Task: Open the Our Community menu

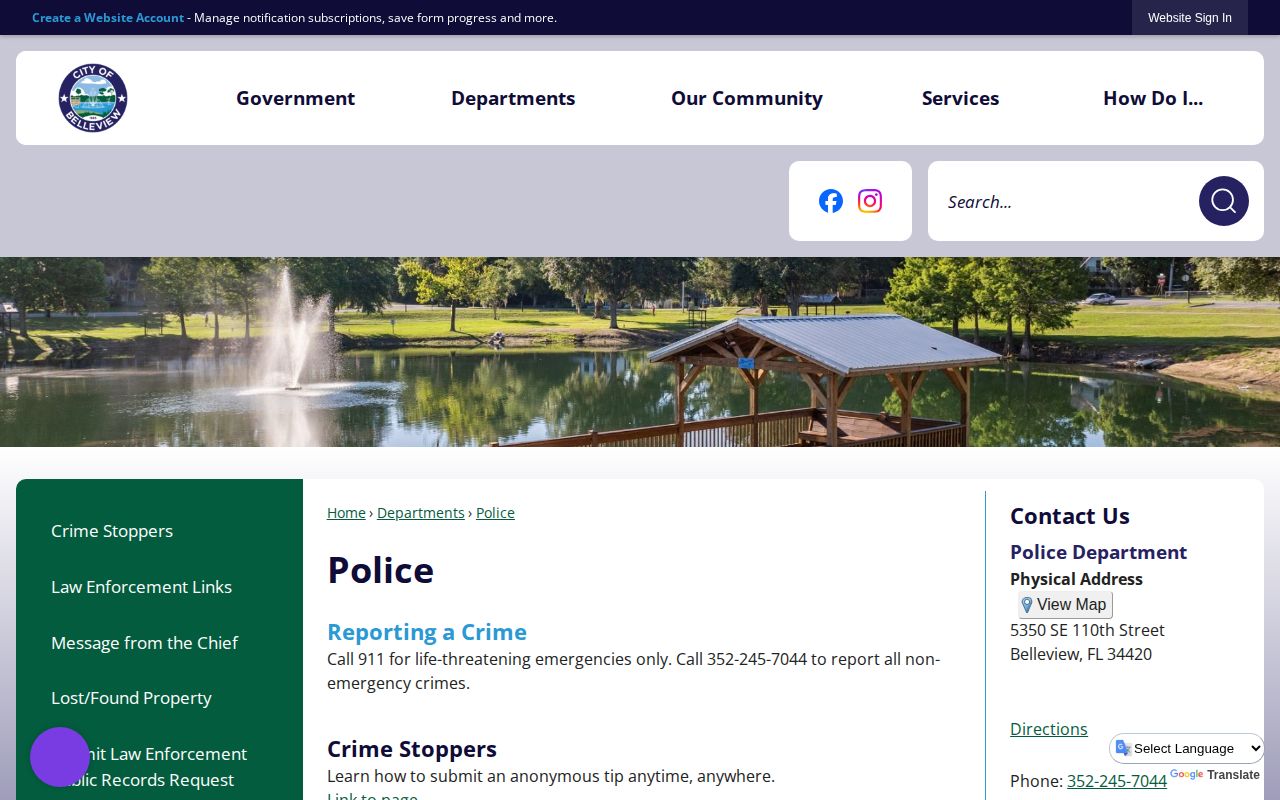Action: click(747, 98)
